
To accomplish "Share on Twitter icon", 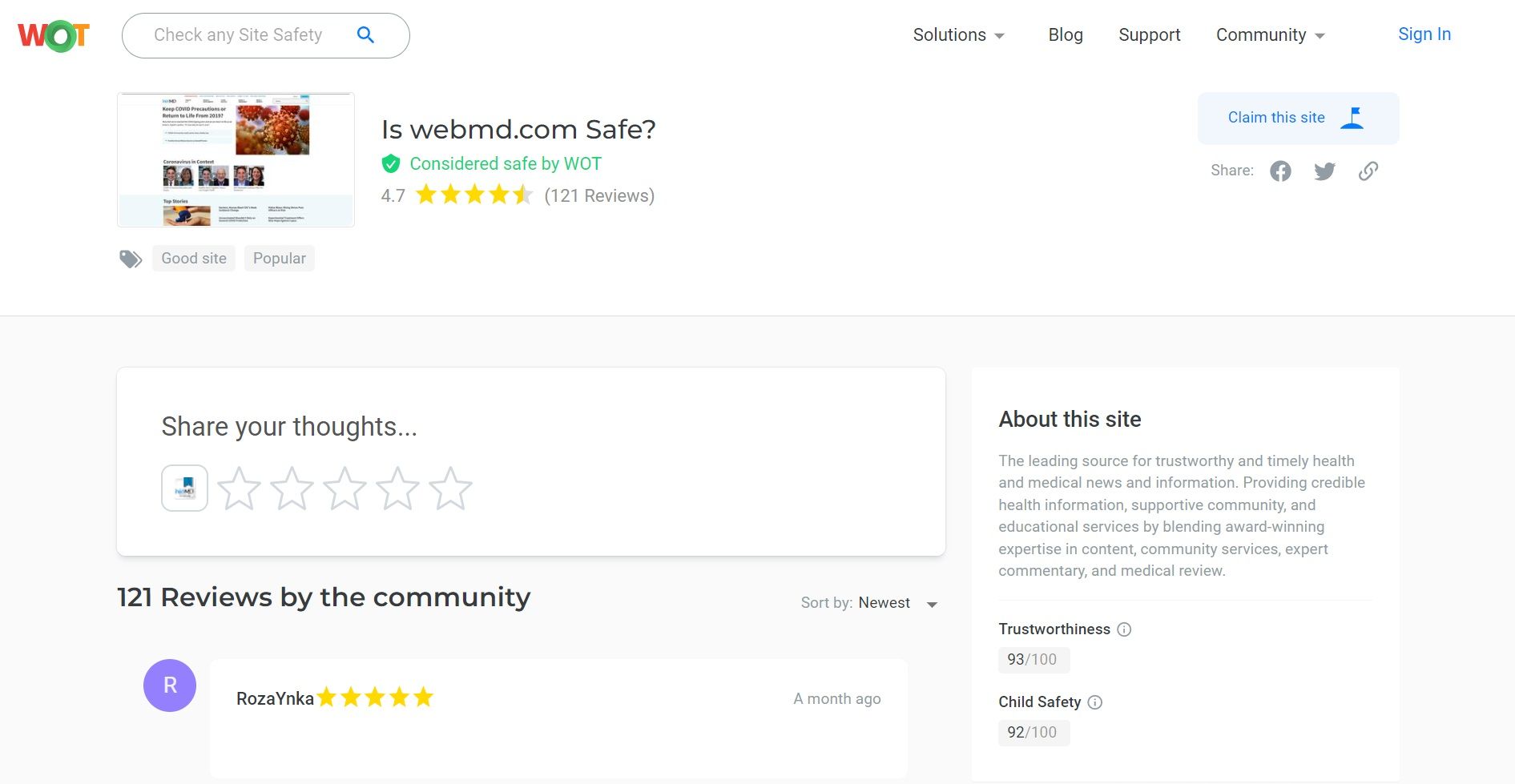I will click(x=1324, y=171).
